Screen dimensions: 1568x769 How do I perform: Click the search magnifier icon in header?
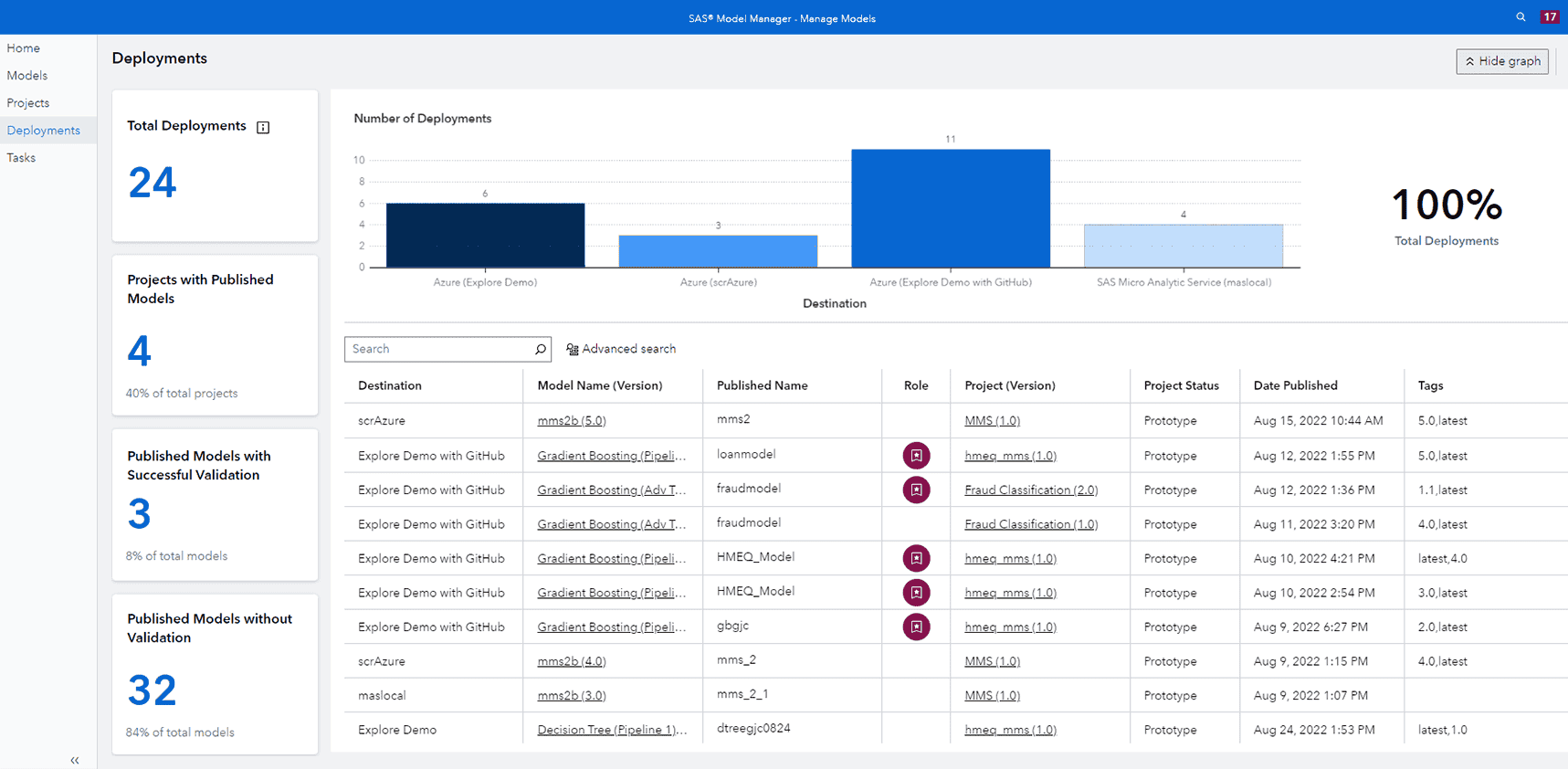pyautogui.click(x=1521, y=17)
